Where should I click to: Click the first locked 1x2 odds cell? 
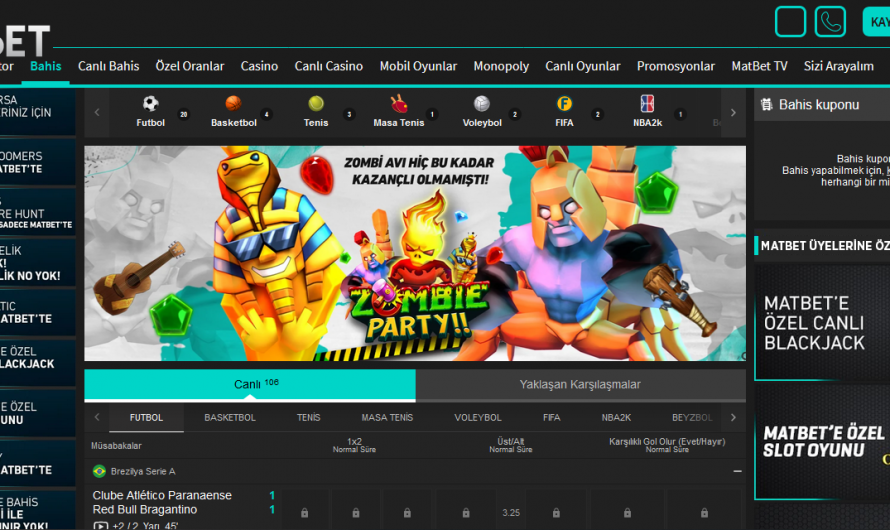coord(305,512)
